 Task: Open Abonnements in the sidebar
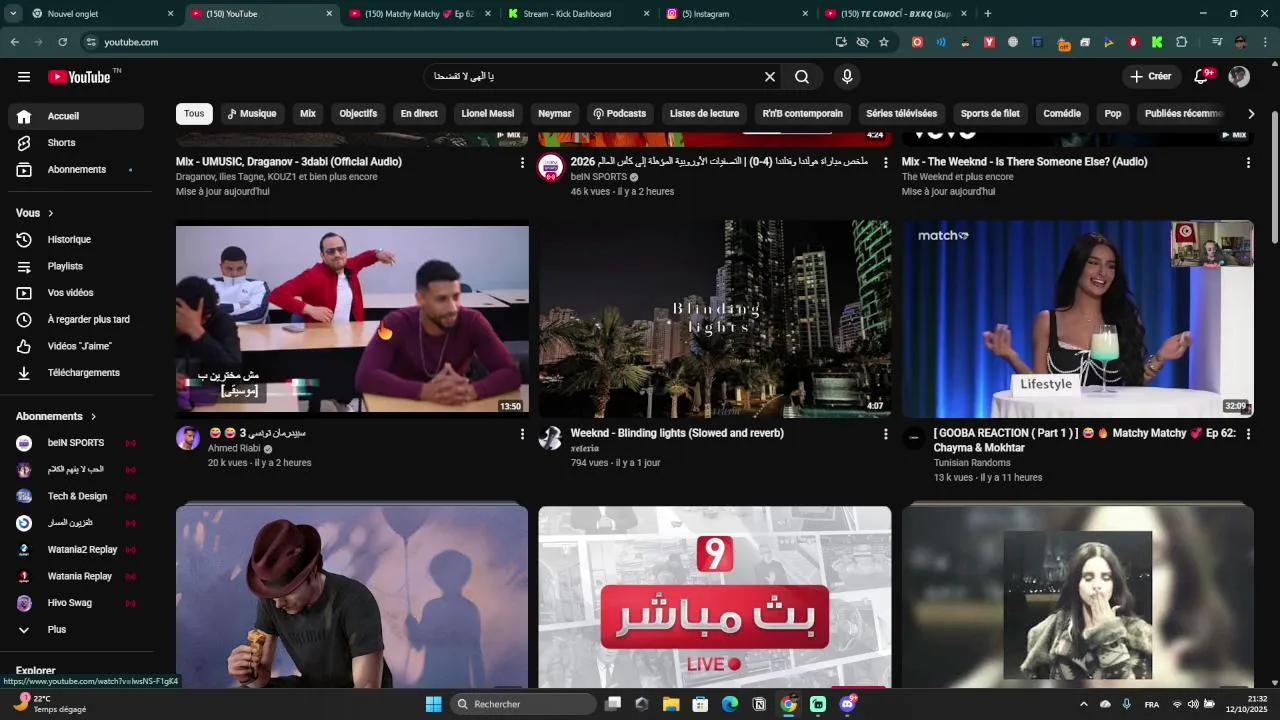(76, 170)
